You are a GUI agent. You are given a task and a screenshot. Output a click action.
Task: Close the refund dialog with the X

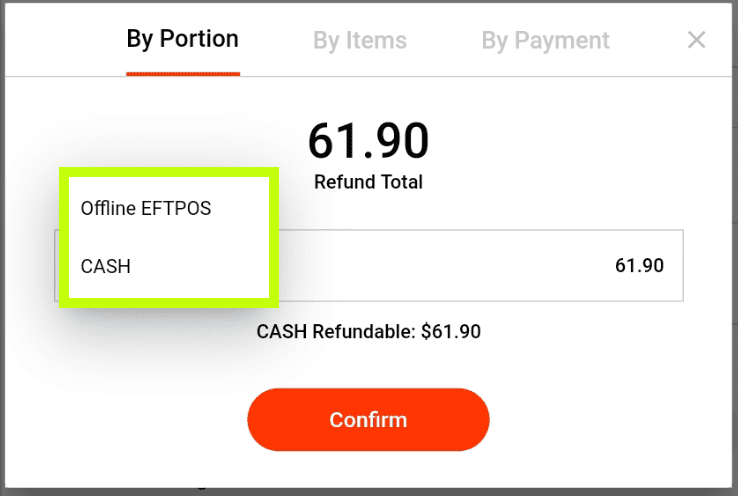(x=697, y=40)
